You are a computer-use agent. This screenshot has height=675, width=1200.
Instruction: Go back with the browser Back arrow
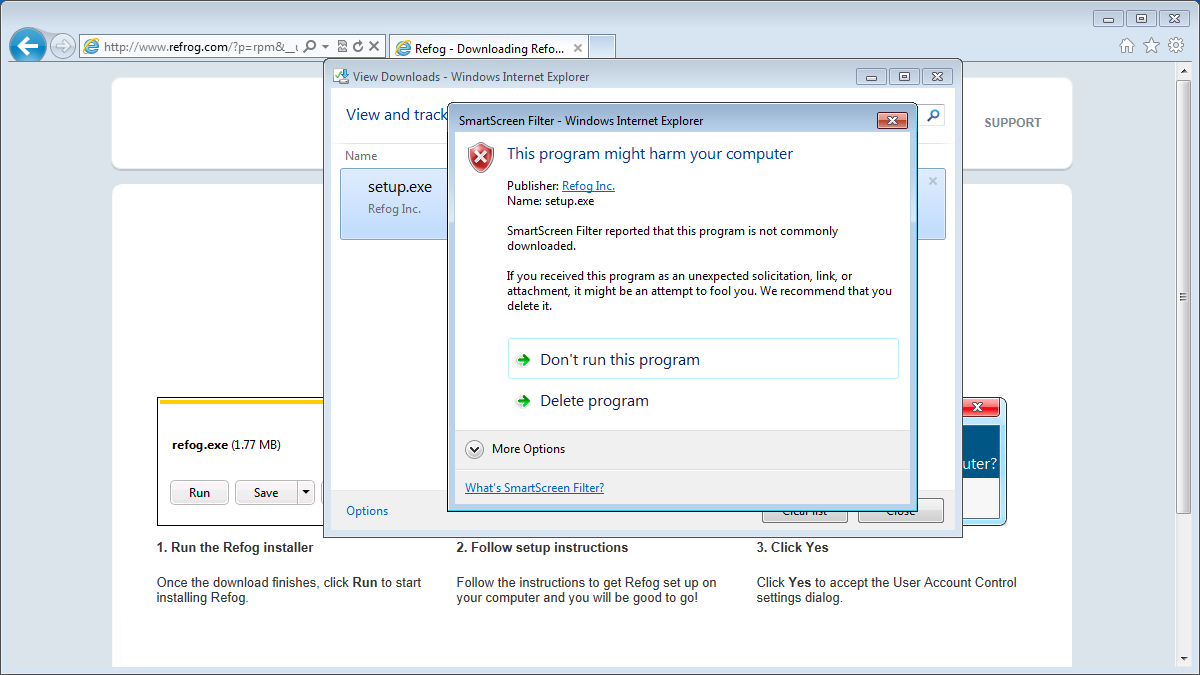pos(28,45)
